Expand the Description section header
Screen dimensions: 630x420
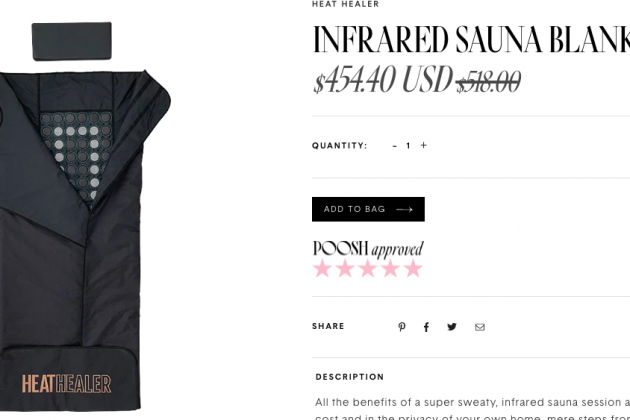pyautogui.click(x=350, y=377)
